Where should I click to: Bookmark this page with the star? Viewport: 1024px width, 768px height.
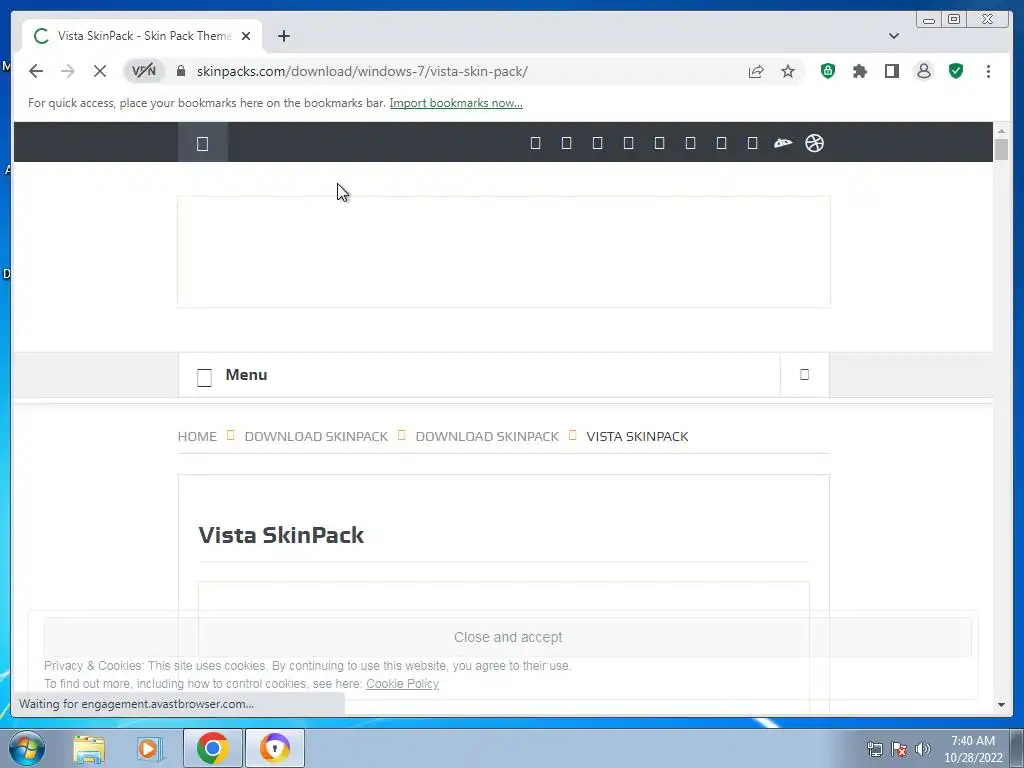pyautogui.click(x=788, y=71)
